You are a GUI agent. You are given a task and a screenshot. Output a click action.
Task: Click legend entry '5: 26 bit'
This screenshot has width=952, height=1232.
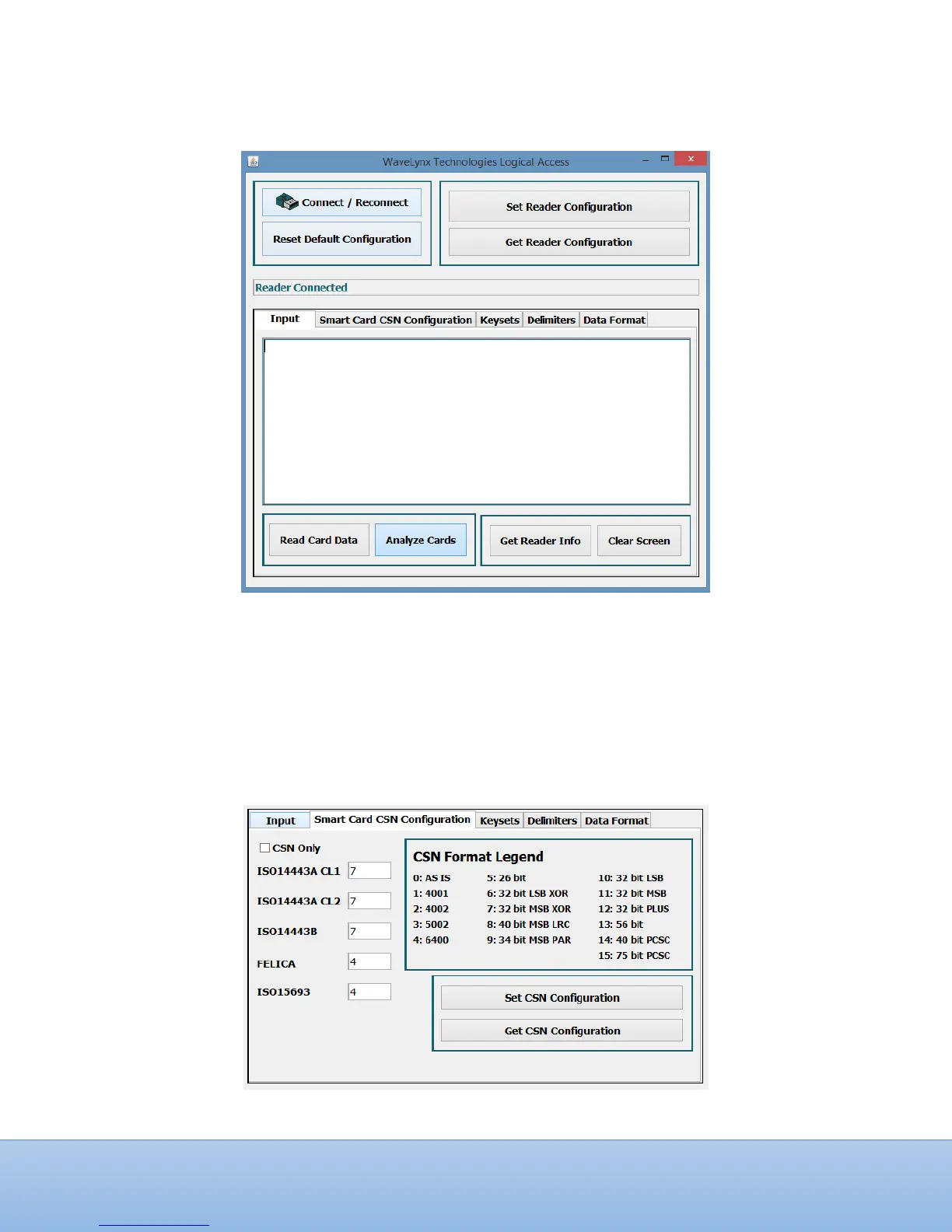[x=506, y=877]
